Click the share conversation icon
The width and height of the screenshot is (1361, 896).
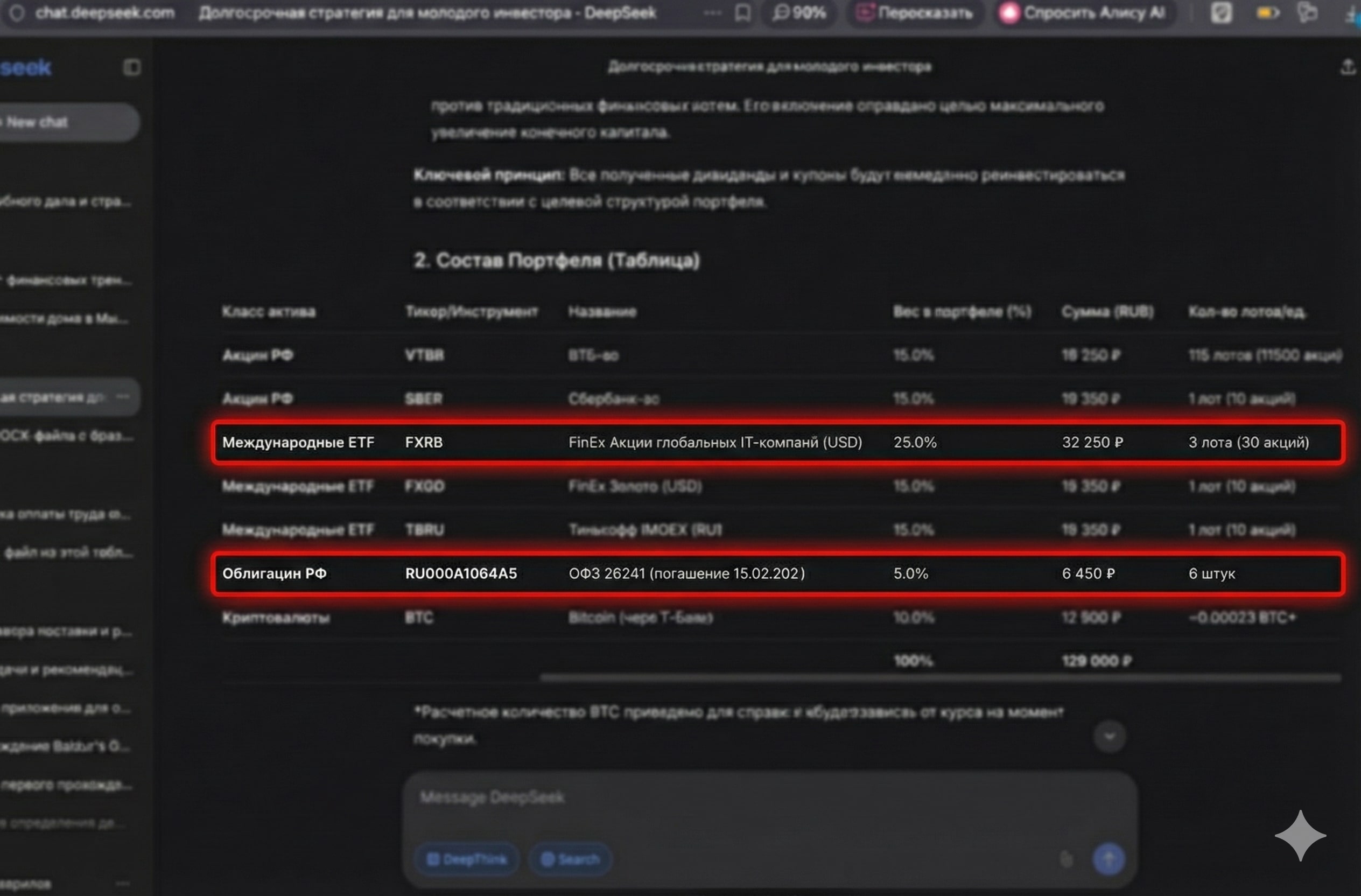coord(1348,67)
